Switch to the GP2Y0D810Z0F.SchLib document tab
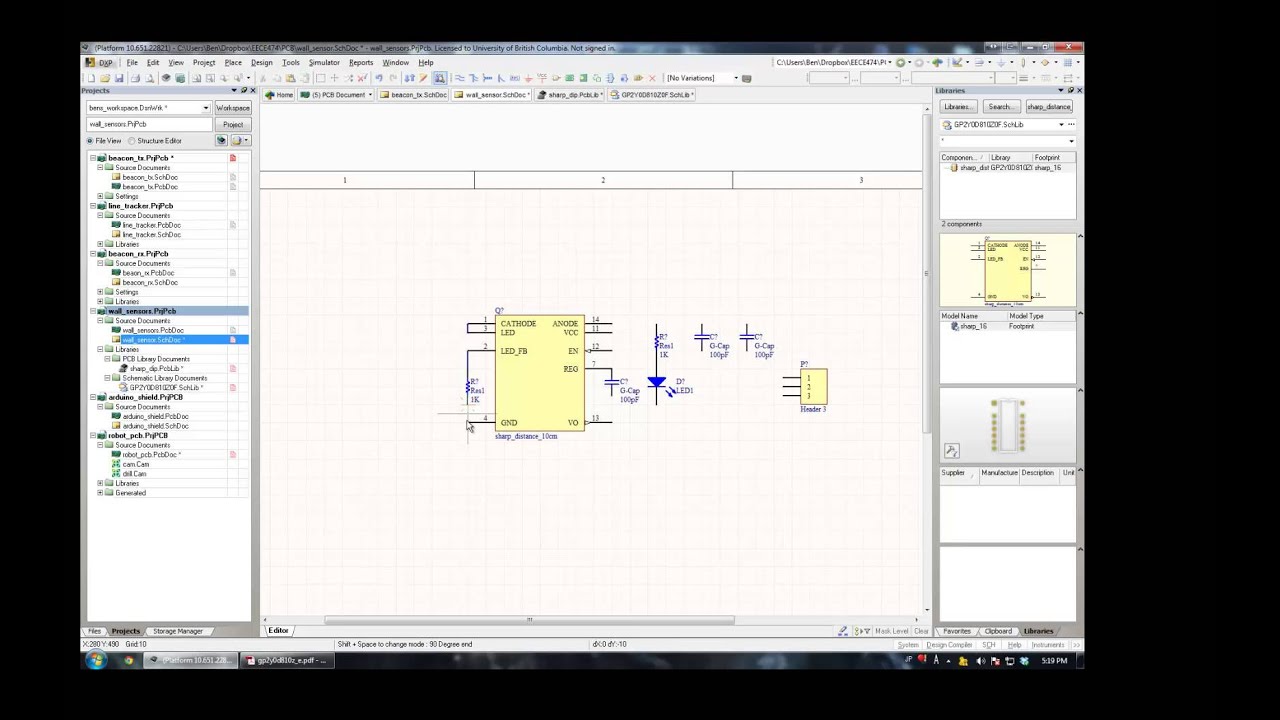Viewport: 1280px width, 720px height. click(x=652, y=95)
